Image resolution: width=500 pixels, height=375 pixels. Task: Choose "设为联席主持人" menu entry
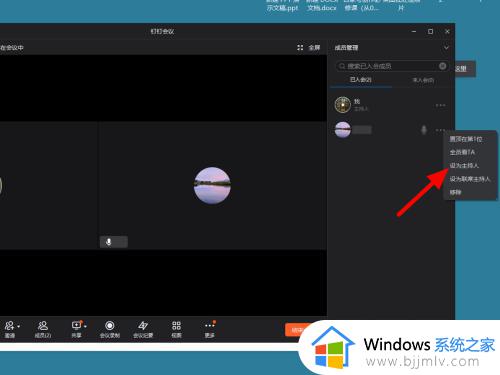(470, 179)
